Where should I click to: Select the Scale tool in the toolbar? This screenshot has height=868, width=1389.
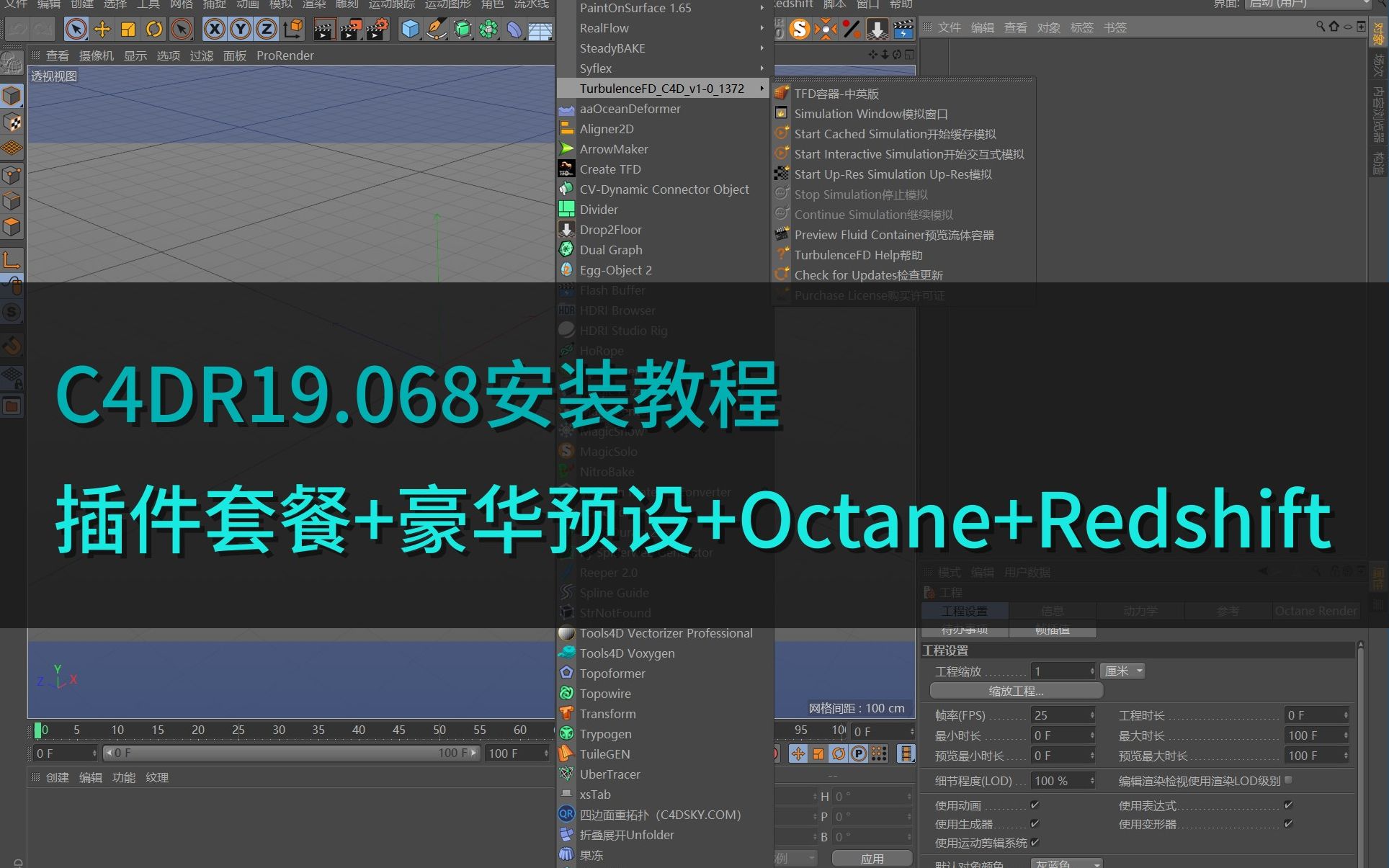point(128,29)
